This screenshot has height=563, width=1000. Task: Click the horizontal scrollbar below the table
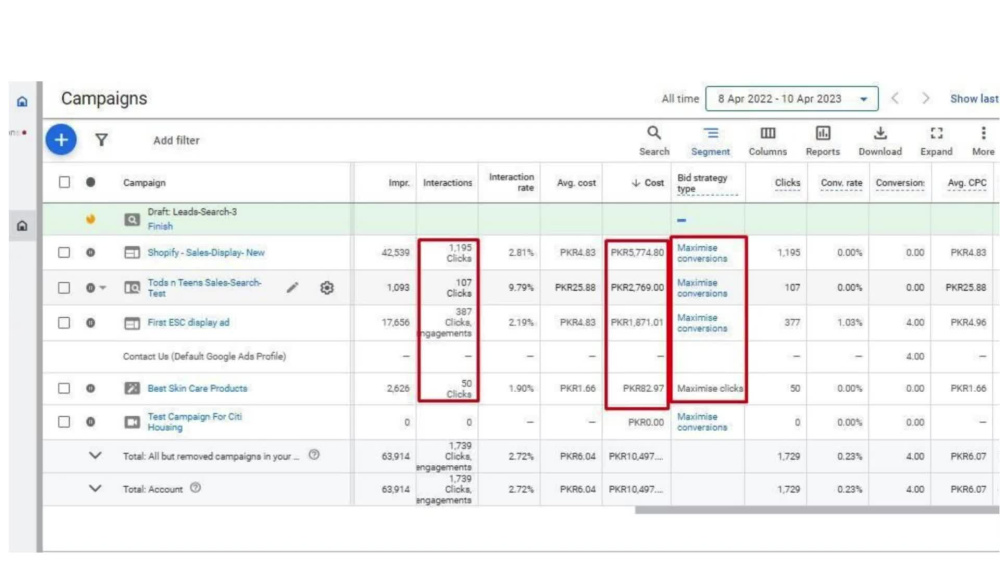[817, 510]
